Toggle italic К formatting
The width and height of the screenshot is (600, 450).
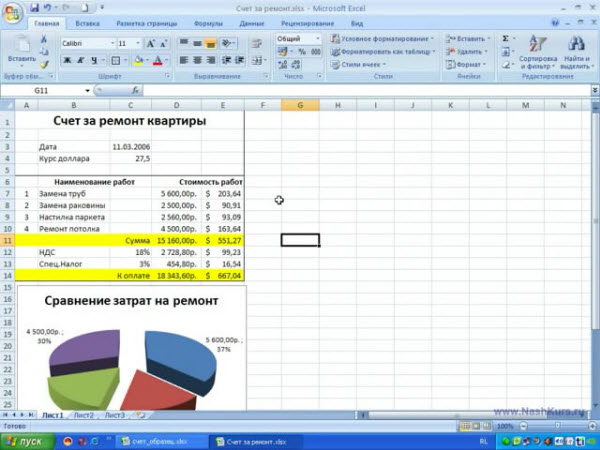[80, 60]
